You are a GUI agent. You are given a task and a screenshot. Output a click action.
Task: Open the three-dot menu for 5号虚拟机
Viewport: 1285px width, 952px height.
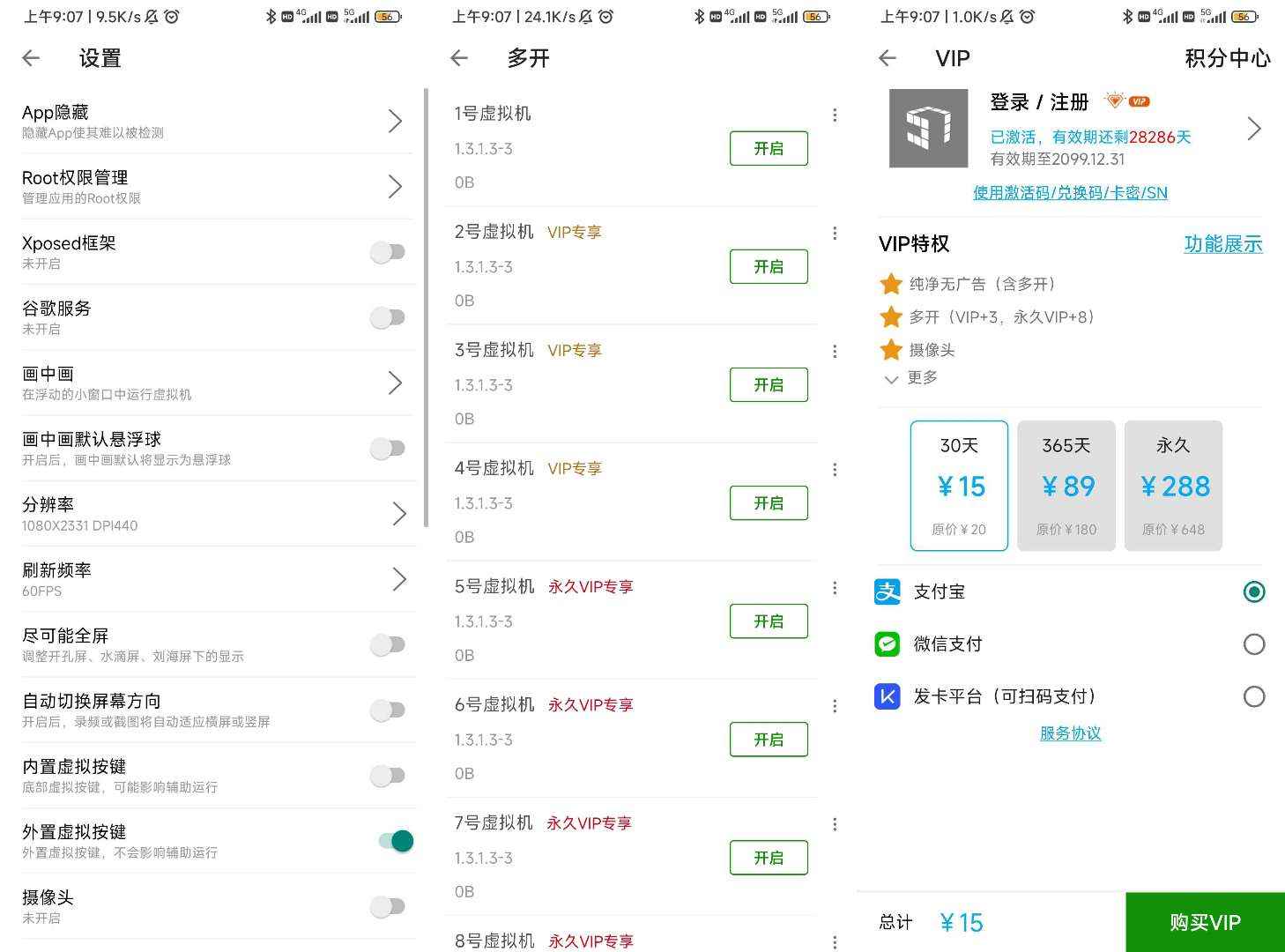(x=834, y=588)
